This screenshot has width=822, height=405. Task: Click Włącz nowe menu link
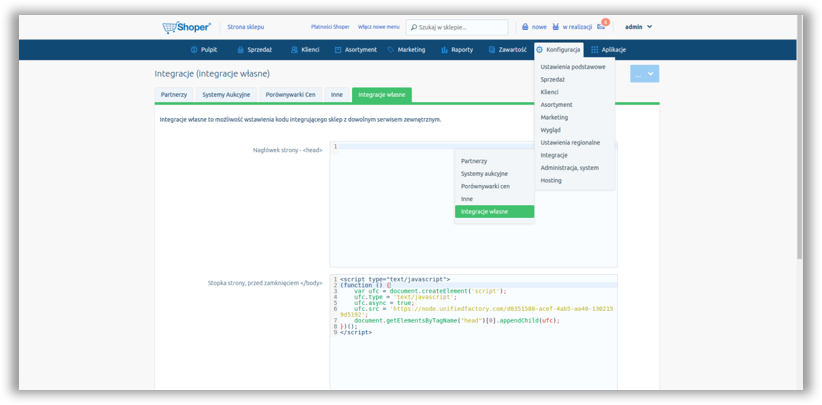click(378, 27)
